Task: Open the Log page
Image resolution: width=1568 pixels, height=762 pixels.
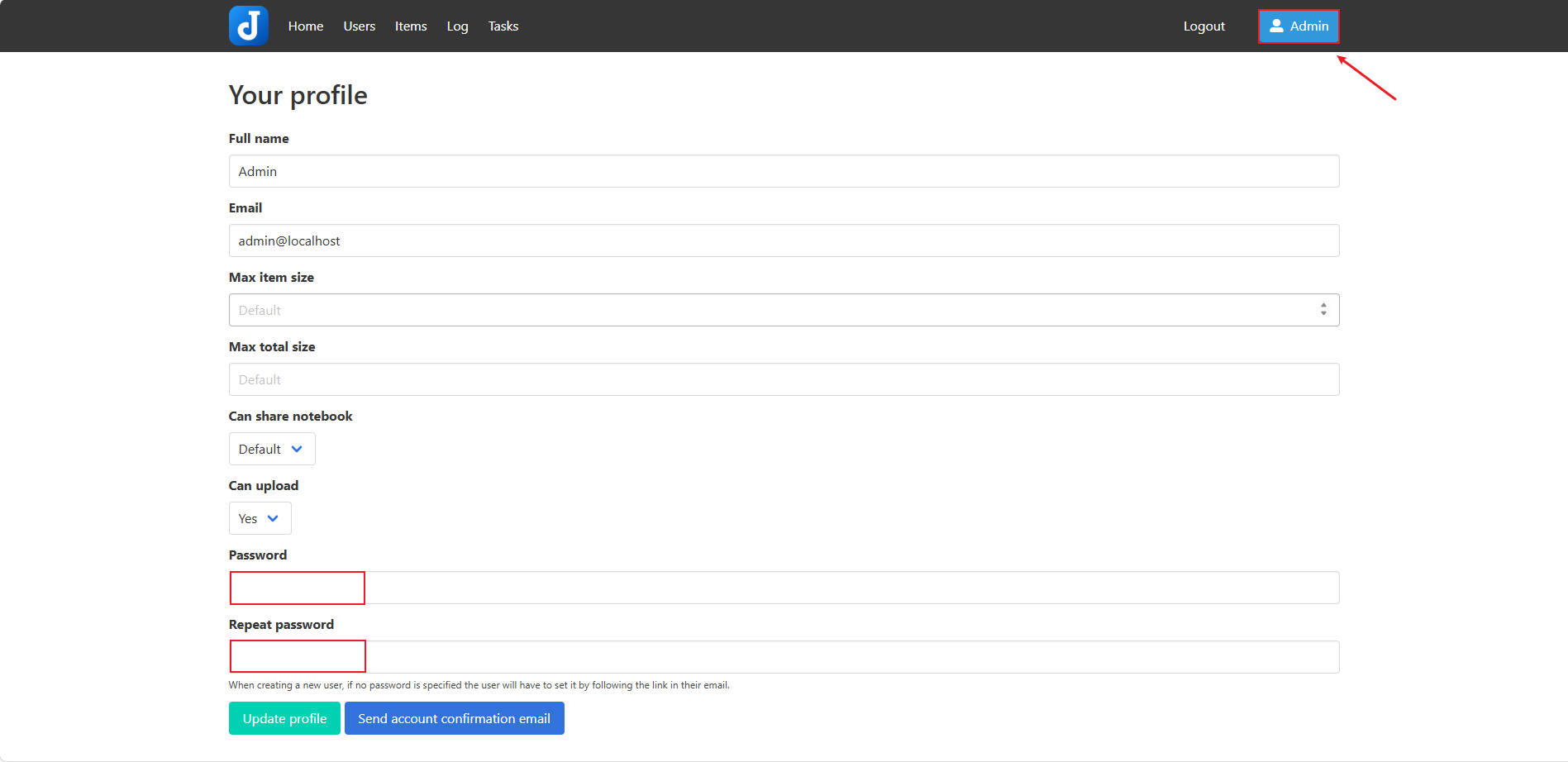Action: pyautogui.click(x=457, y=26)
